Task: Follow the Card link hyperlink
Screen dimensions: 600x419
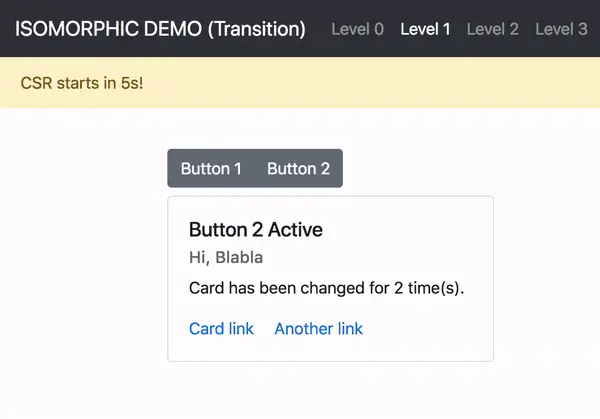Action: 221,328
